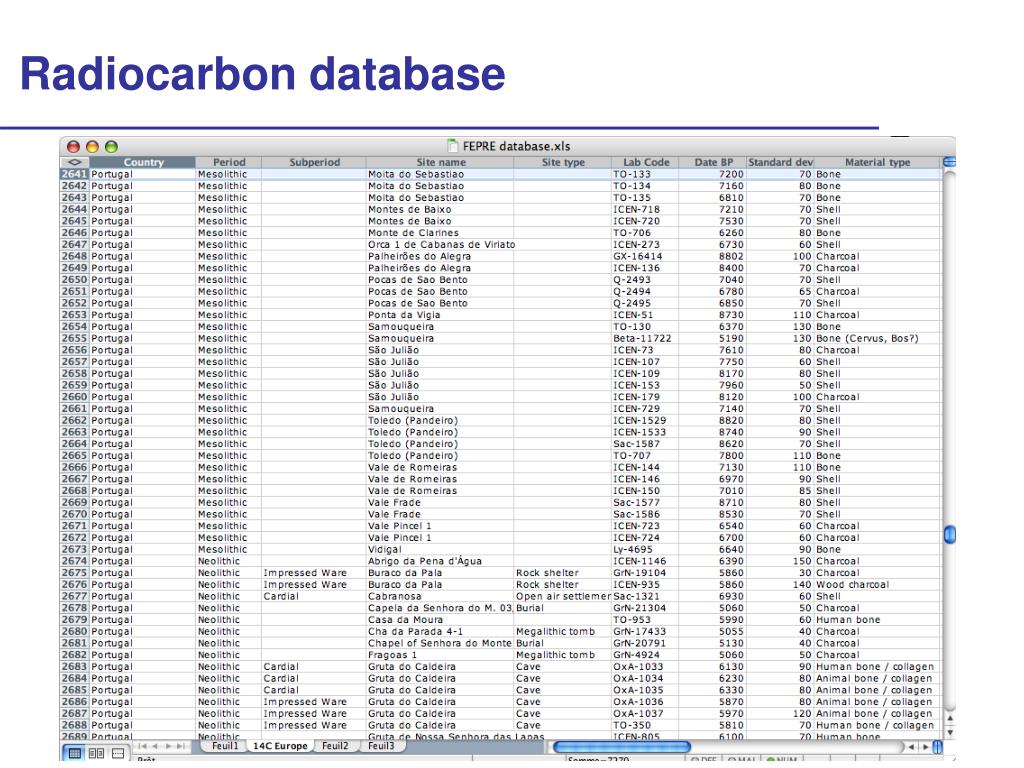1024x768 pixels.
Task: Select the 14C Europe sheet tab
Action: (x=280, y=746)
